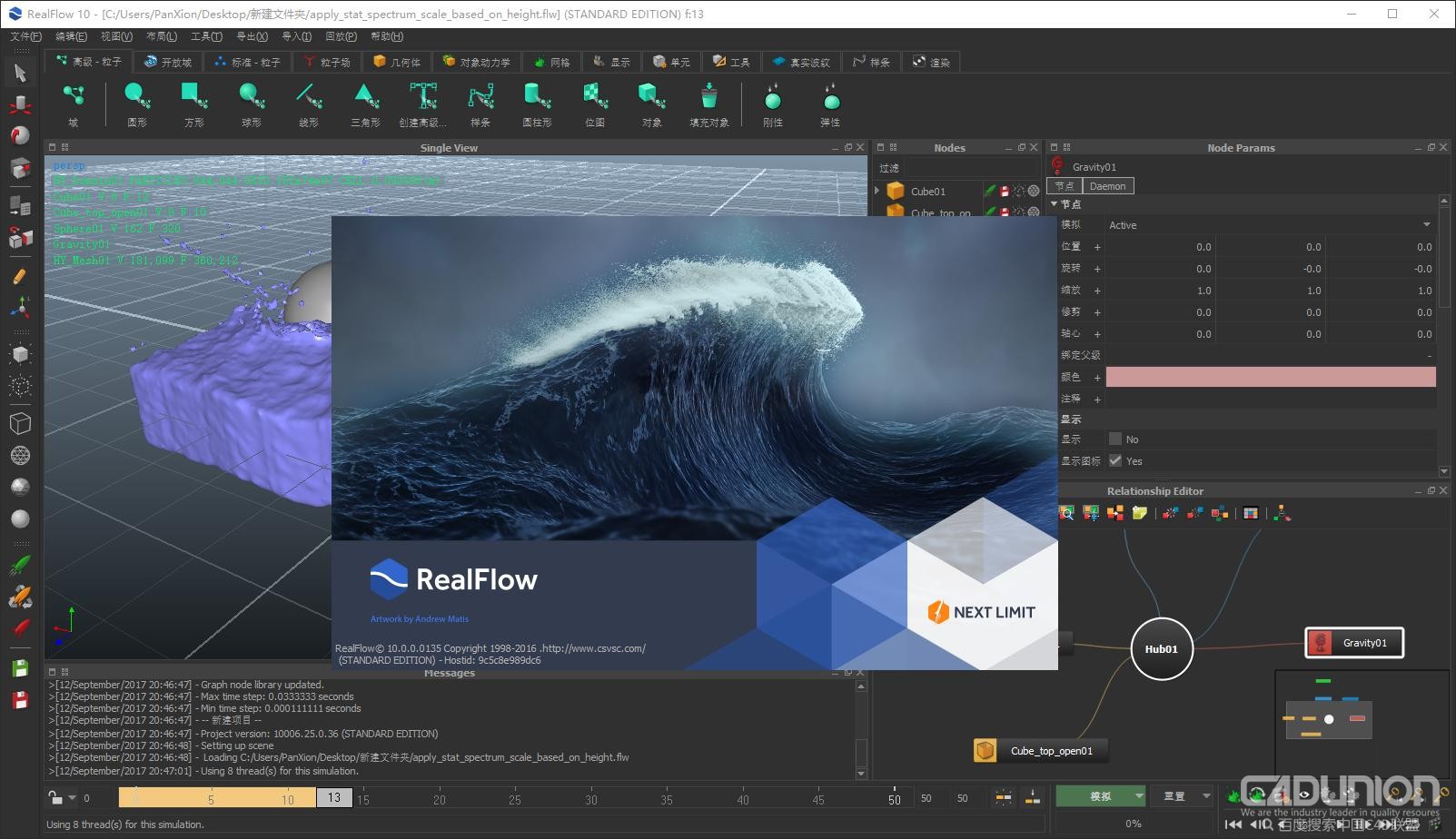The height and width of the screenshot is (839, 1456).
Task: Toggle Cube01 wireframe sphere visibility icon
Action: [1034, 192]
